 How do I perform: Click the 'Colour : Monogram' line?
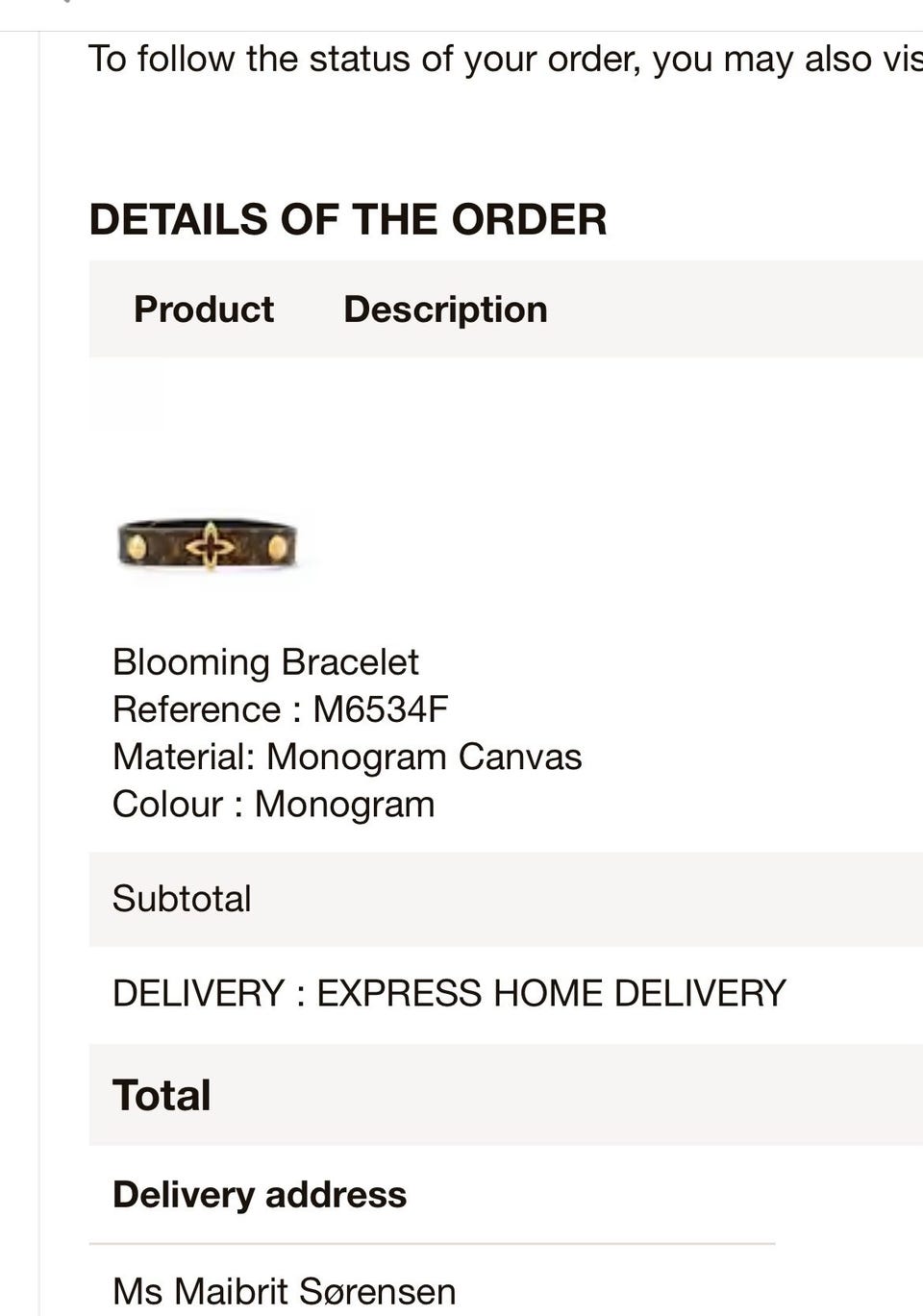tap(273, 804)
